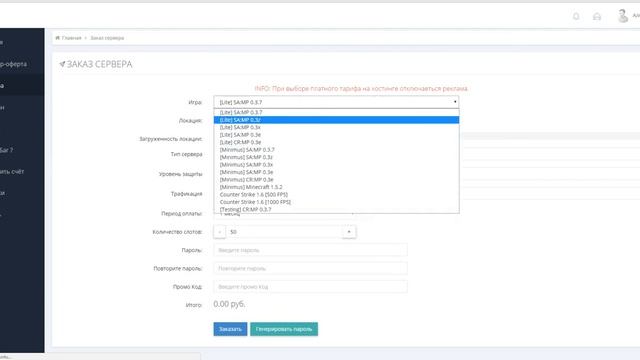Open the notifications bell icon

576,16
